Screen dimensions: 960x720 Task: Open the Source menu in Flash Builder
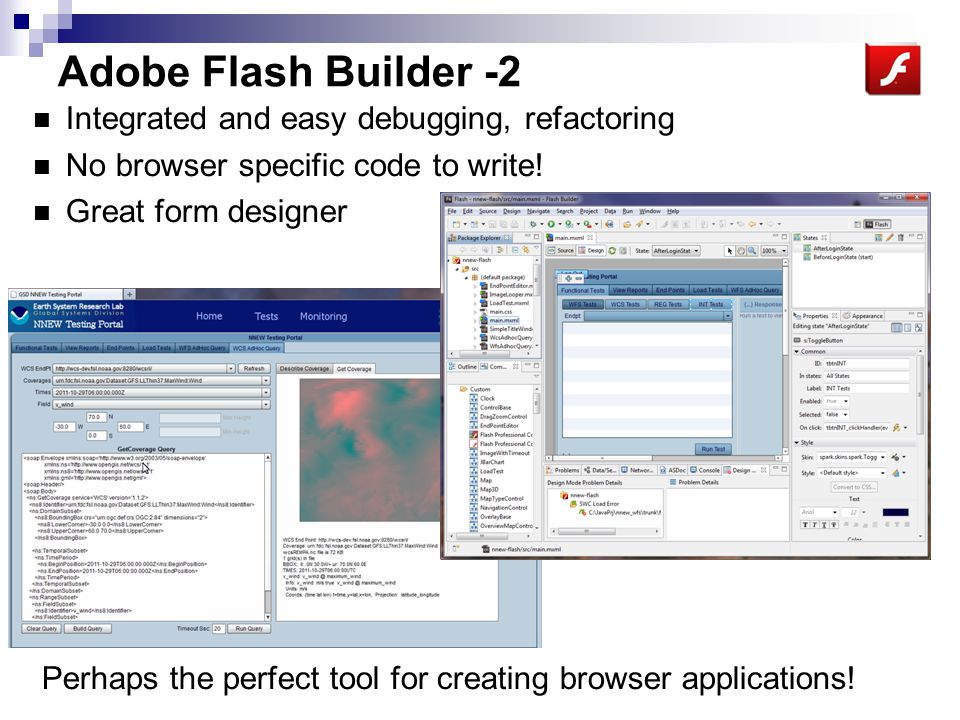[488, 211]
